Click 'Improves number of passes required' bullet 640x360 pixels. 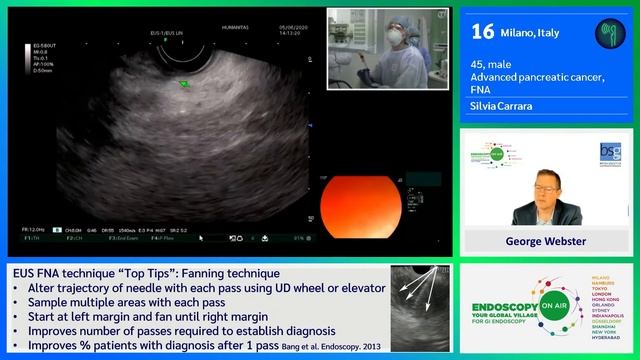point(182,331)
